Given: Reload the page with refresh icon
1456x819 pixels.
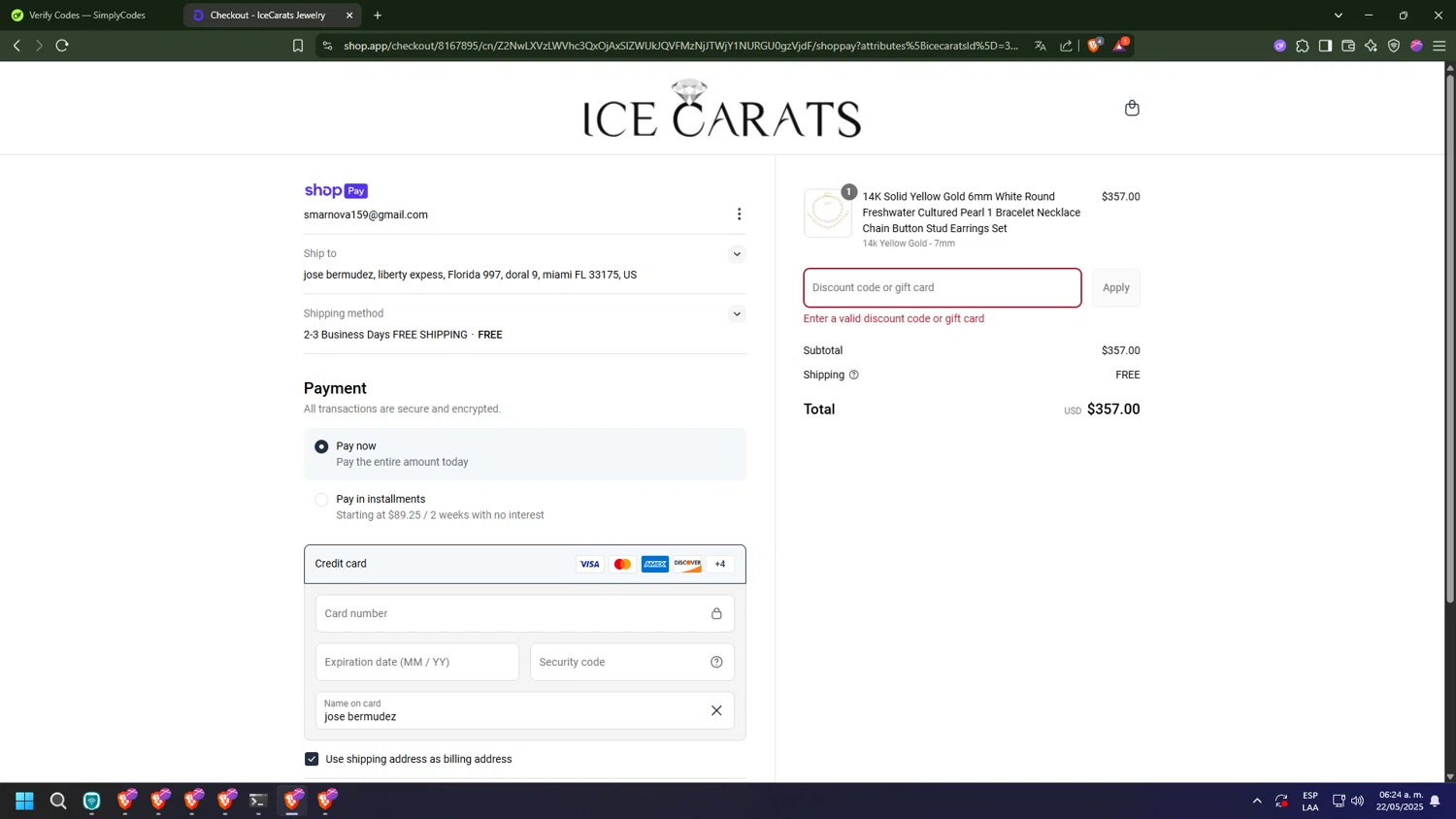Looking at the screenshot, I should [x=62, y=46].
